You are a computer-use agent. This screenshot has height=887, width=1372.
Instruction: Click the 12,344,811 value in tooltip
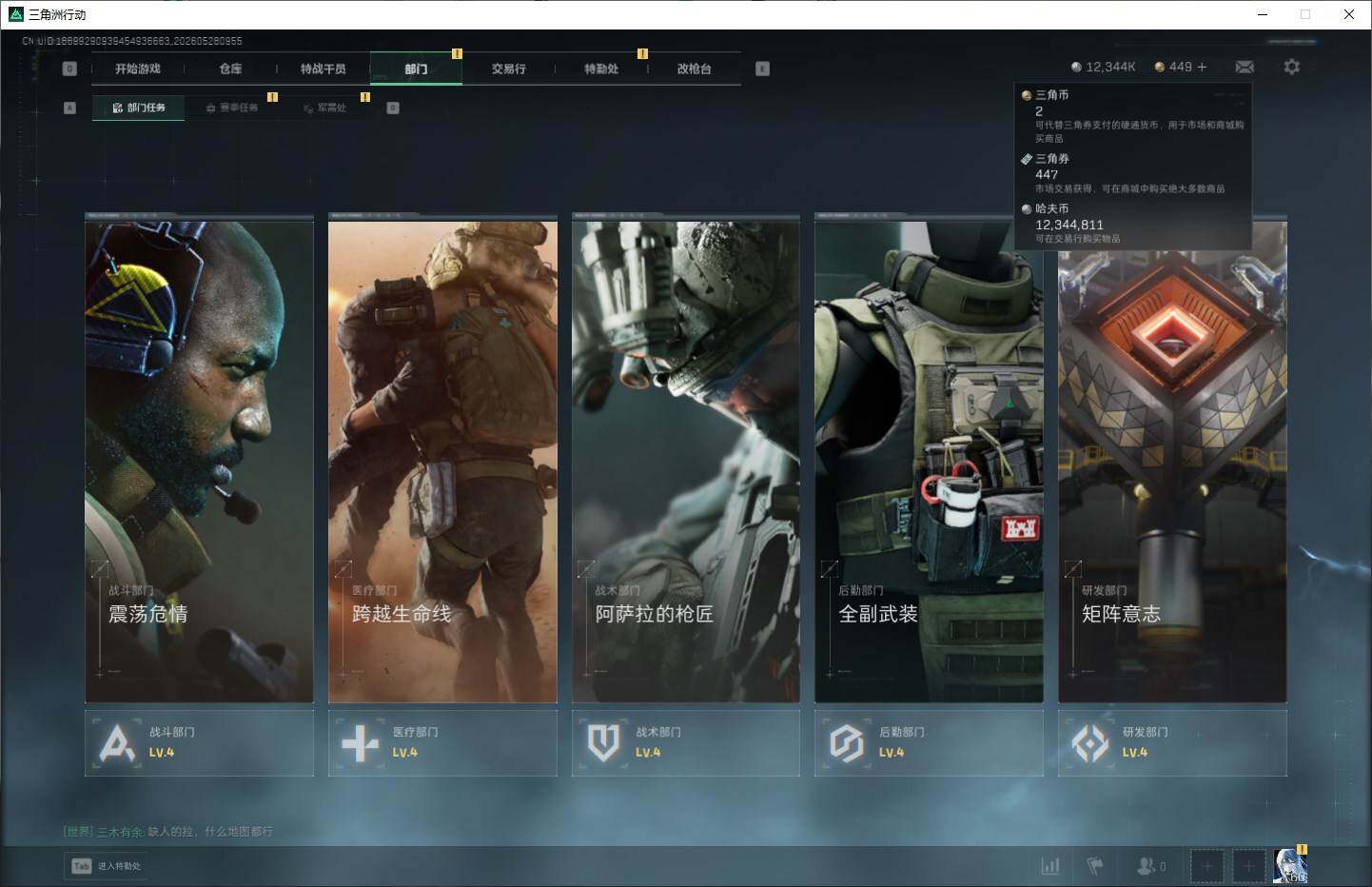tap(1069, 225)
